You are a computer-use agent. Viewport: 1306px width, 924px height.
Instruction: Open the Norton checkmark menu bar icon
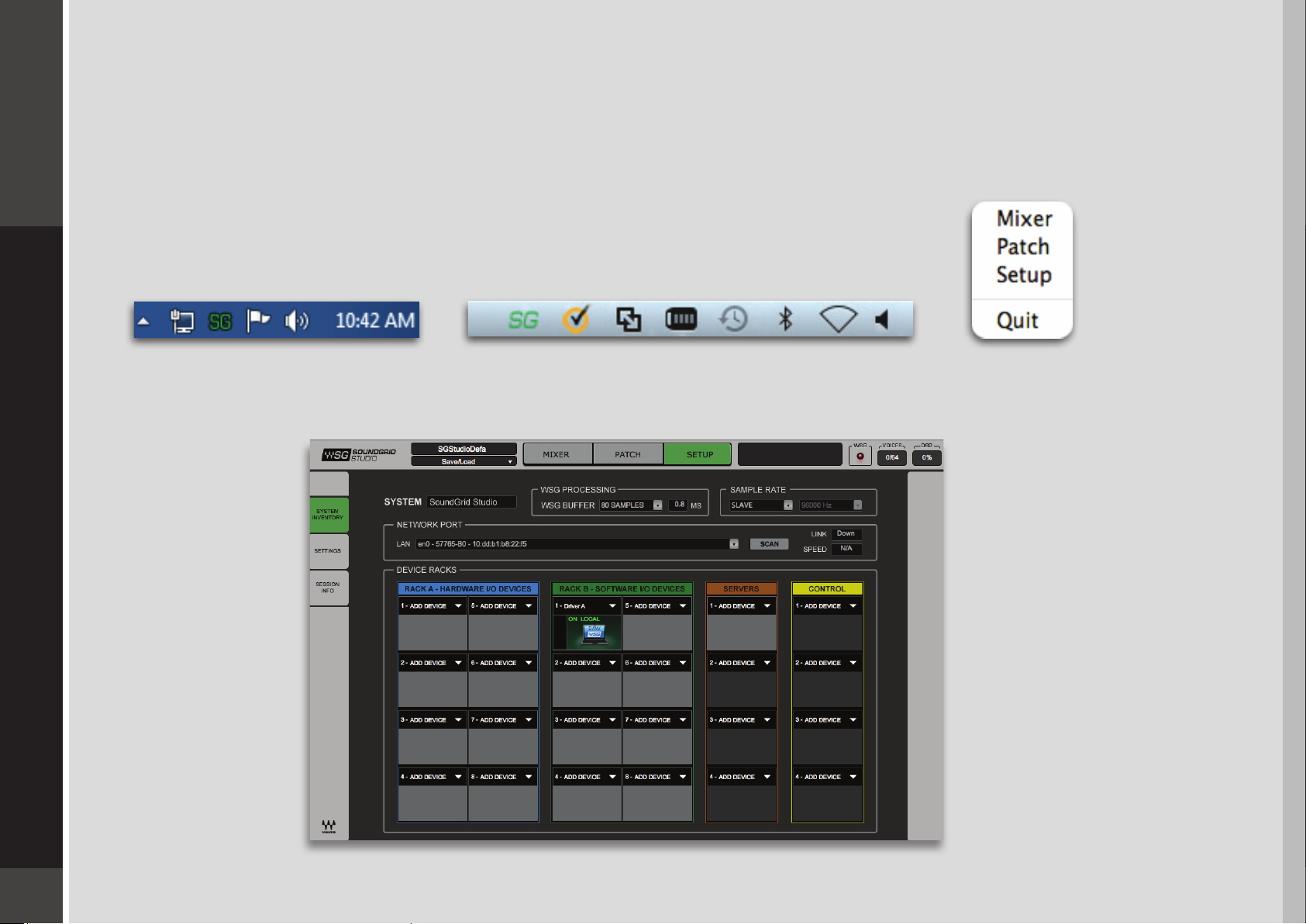point(577,319)
